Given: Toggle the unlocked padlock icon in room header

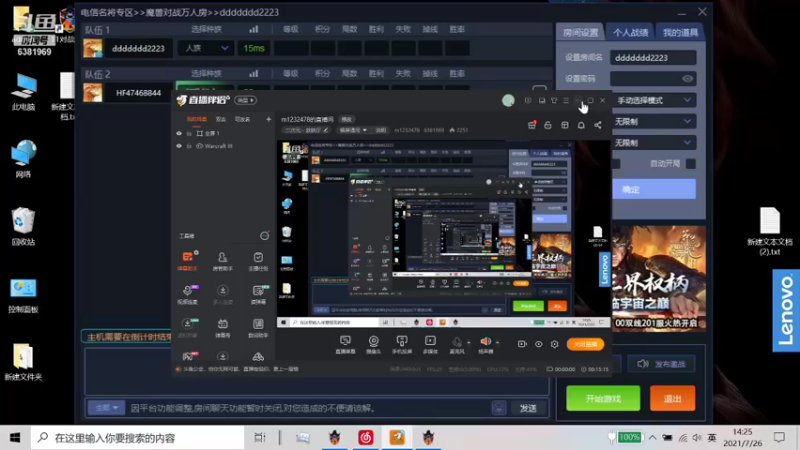Looking at the screenshot, I should click(548, 125).
